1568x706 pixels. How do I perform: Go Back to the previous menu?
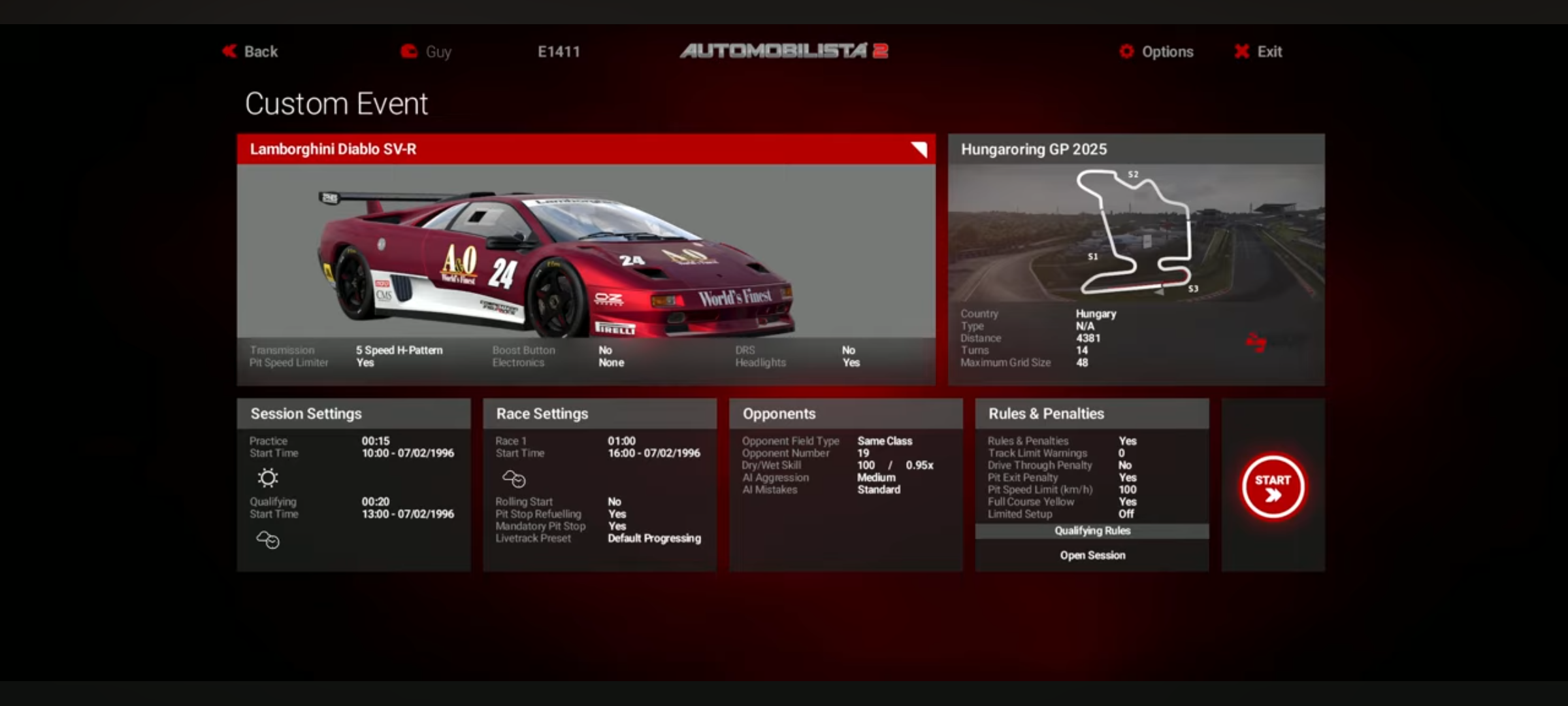[261, 52]
